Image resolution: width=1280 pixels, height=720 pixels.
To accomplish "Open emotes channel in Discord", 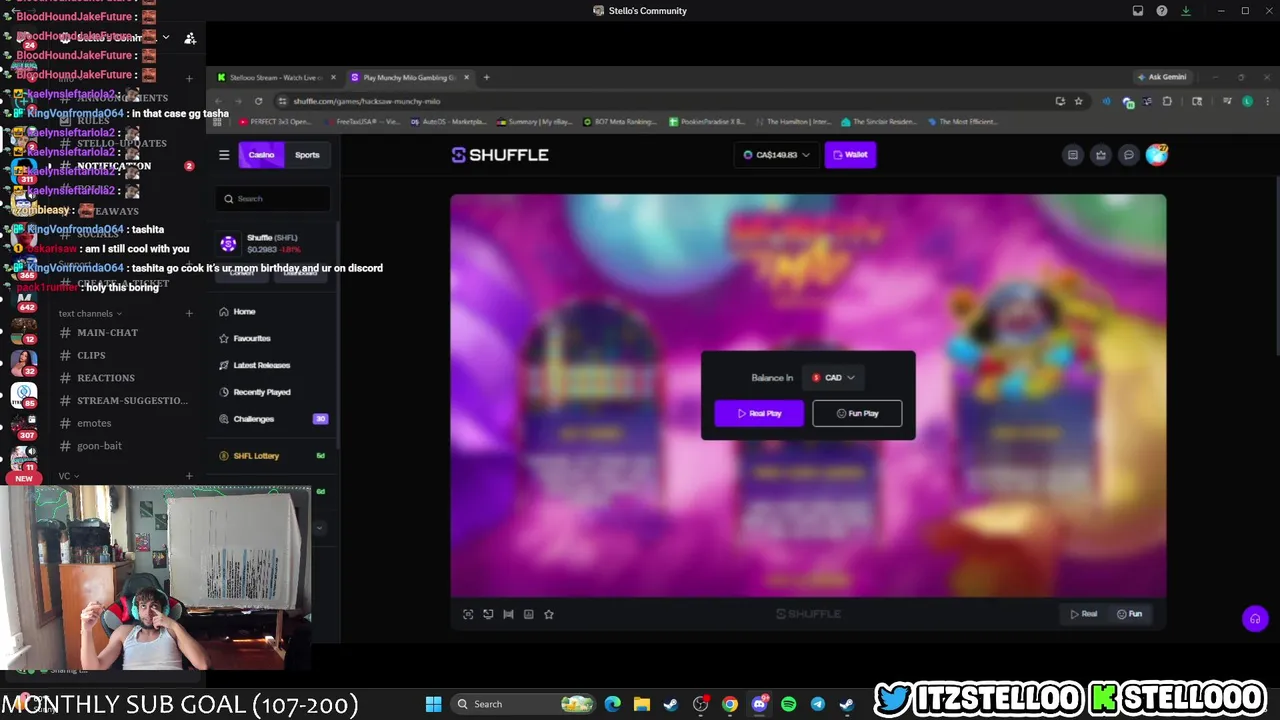I will 94,423.
